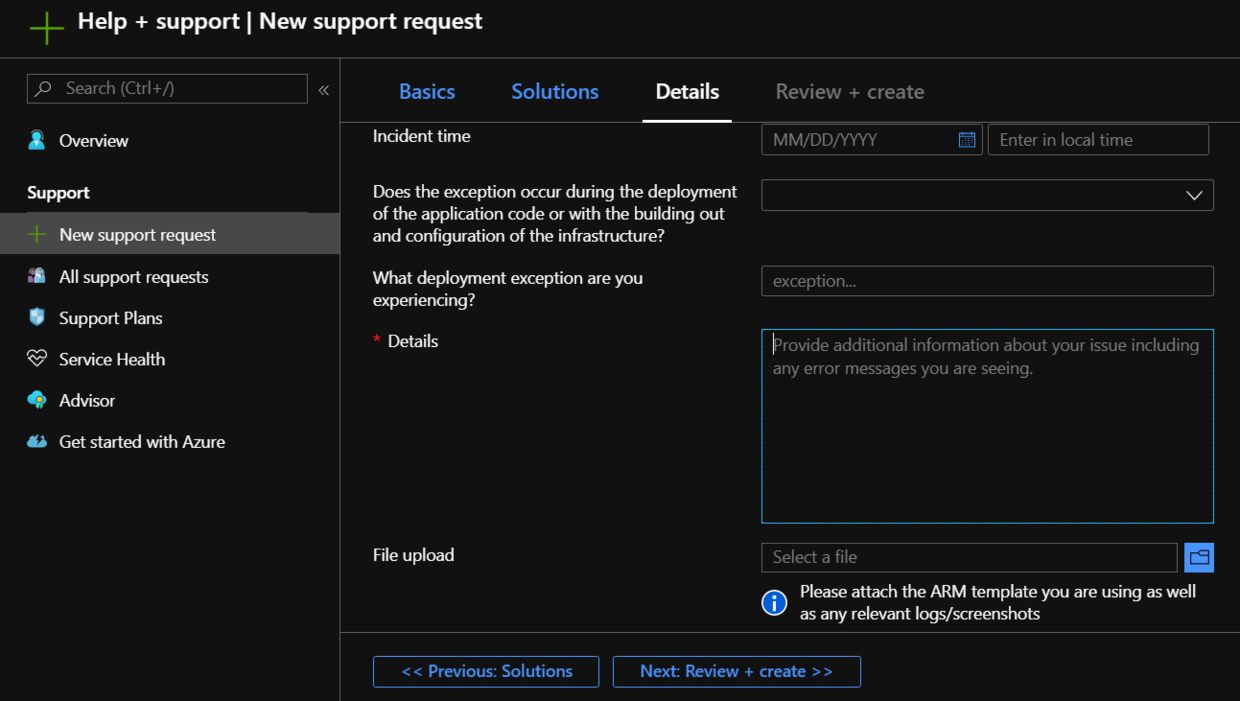Click the Overview person icon in sidebar
Image resolution: width=1240 pixels, height=701 pixels.
(37, 140)
